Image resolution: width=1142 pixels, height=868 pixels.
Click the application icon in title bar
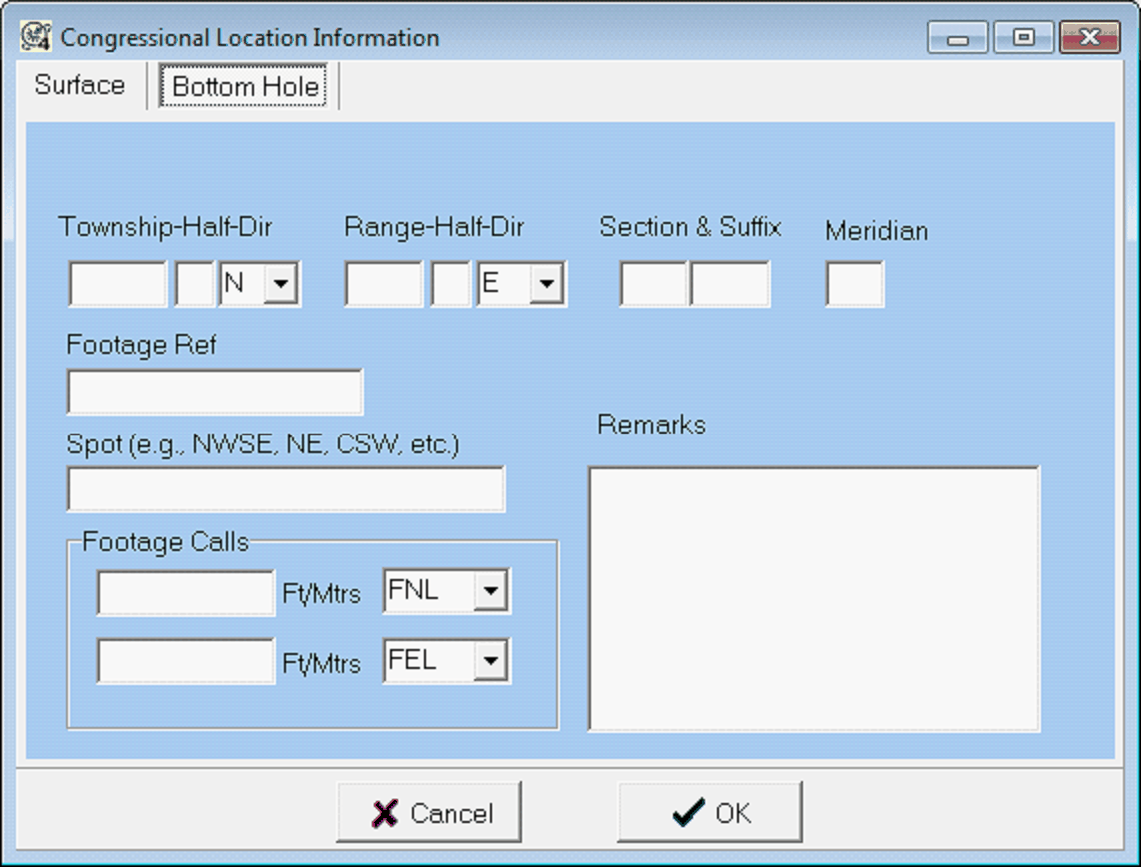(36, 38)
